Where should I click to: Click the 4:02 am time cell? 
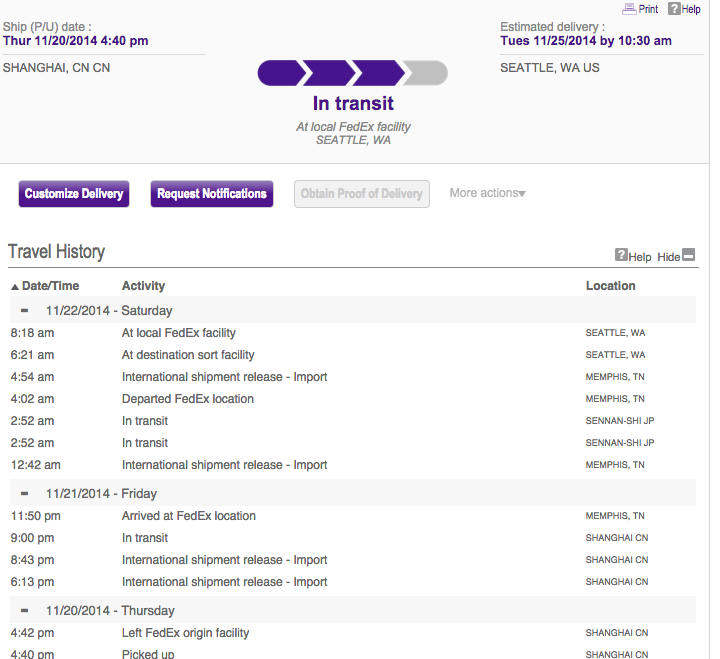click(32, 399)
